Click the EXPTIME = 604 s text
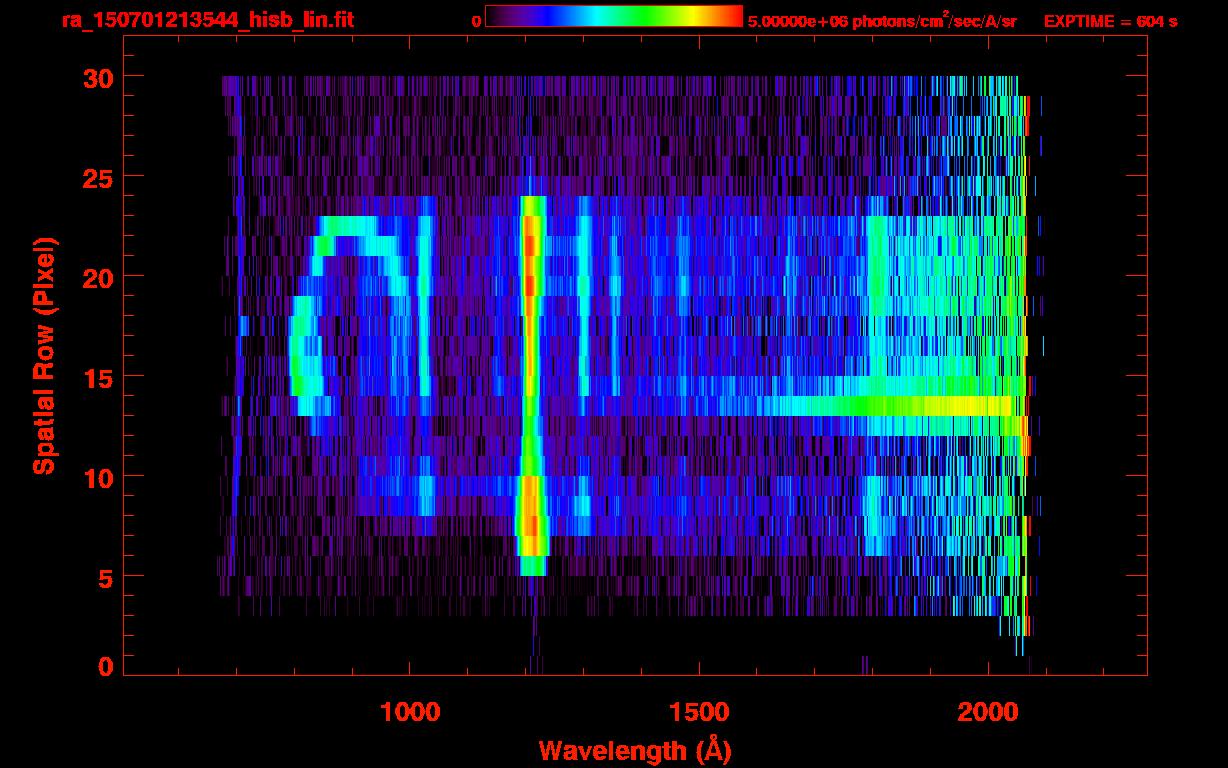 click(x=1110, y=20)
